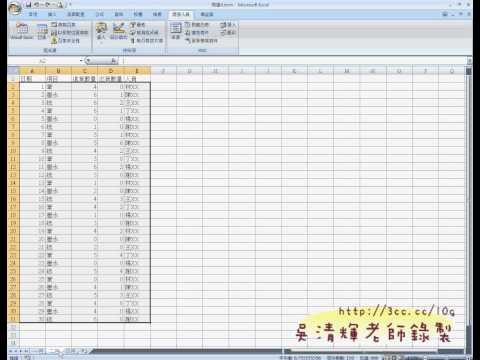Switch to the Insert (插入) ribbon tab
Screen dimensions: 480x360
(x=52, y=14)
